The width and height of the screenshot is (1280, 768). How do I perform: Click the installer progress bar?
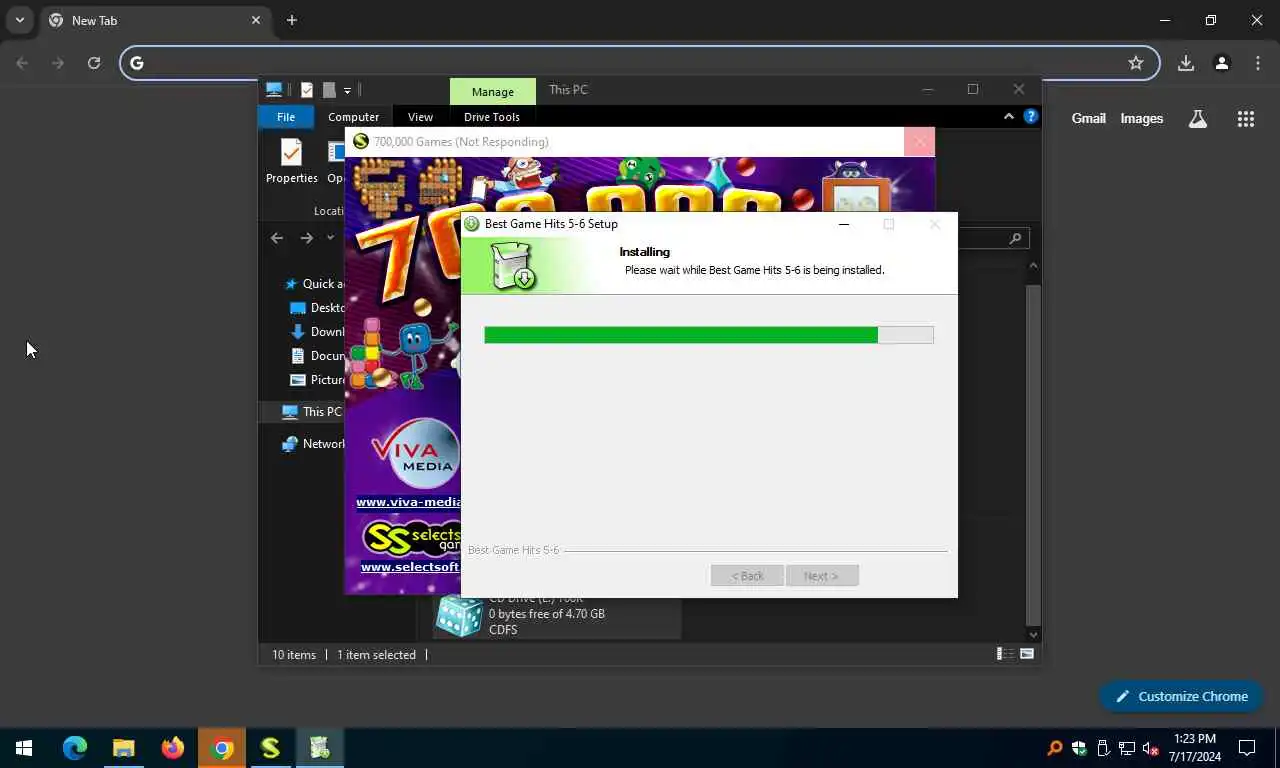click(x=709, y=335)
